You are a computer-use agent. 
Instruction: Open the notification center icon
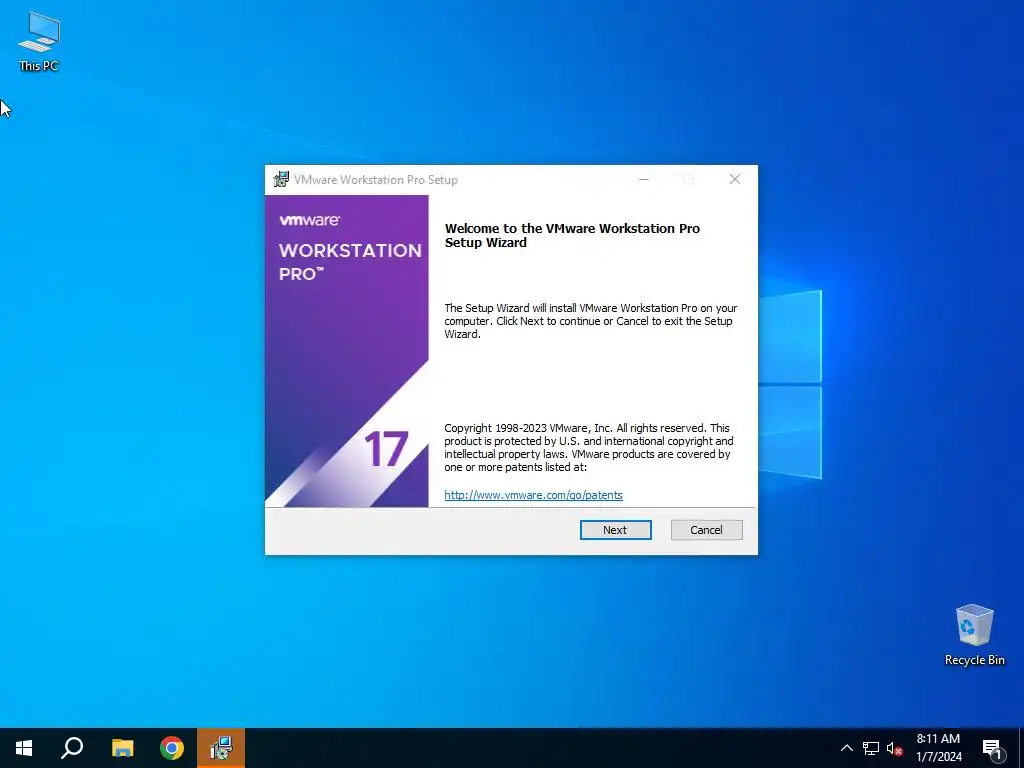click(x=992, y=748)
